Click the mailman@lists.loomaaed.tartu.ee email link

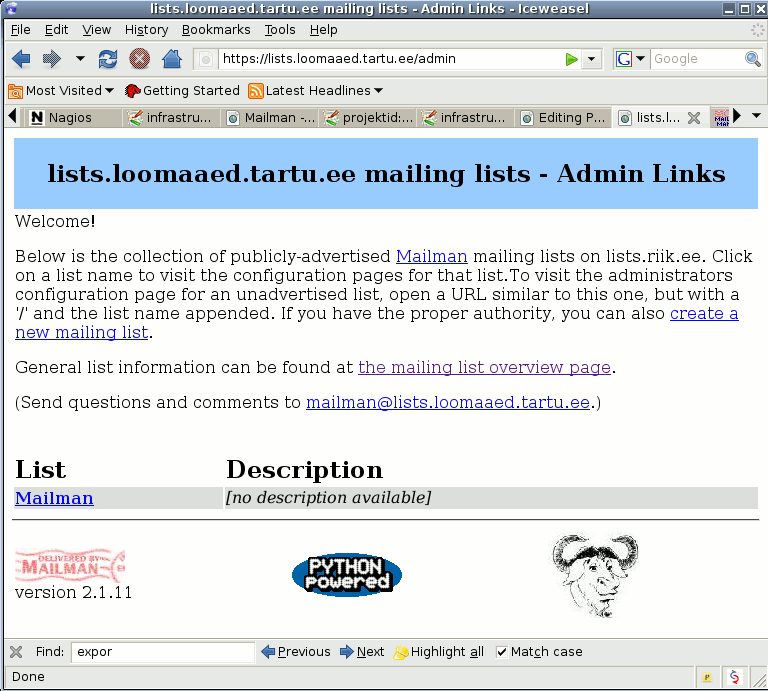click(448, 402)
